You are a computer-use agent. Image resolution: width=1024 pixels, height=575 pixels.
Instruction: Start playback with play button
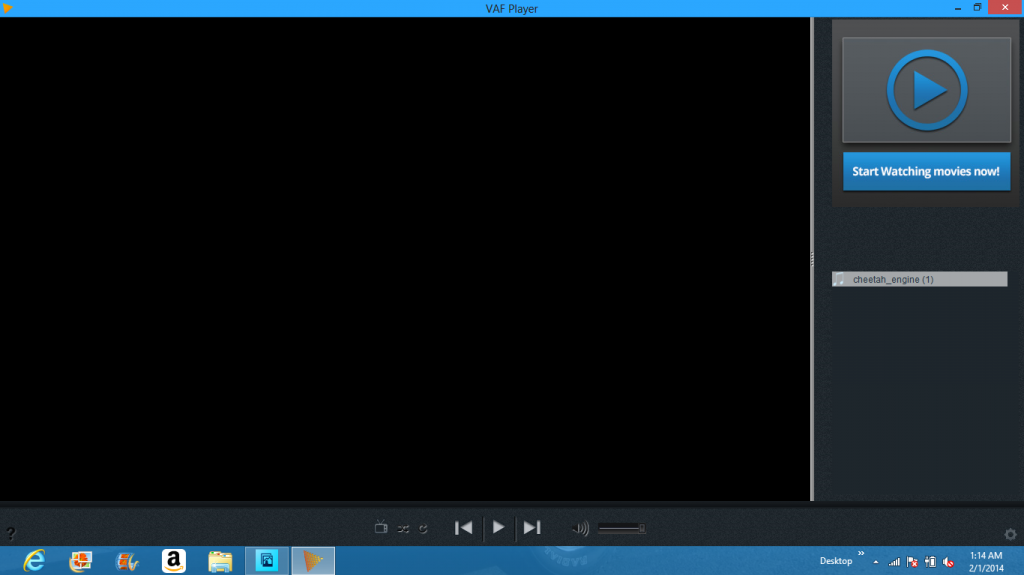498,527
